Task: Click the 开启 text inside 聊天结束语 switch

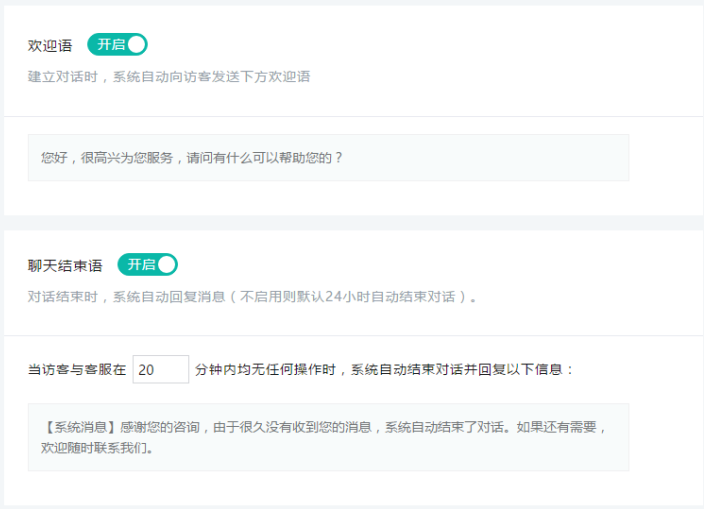Action: click(140, 264)
